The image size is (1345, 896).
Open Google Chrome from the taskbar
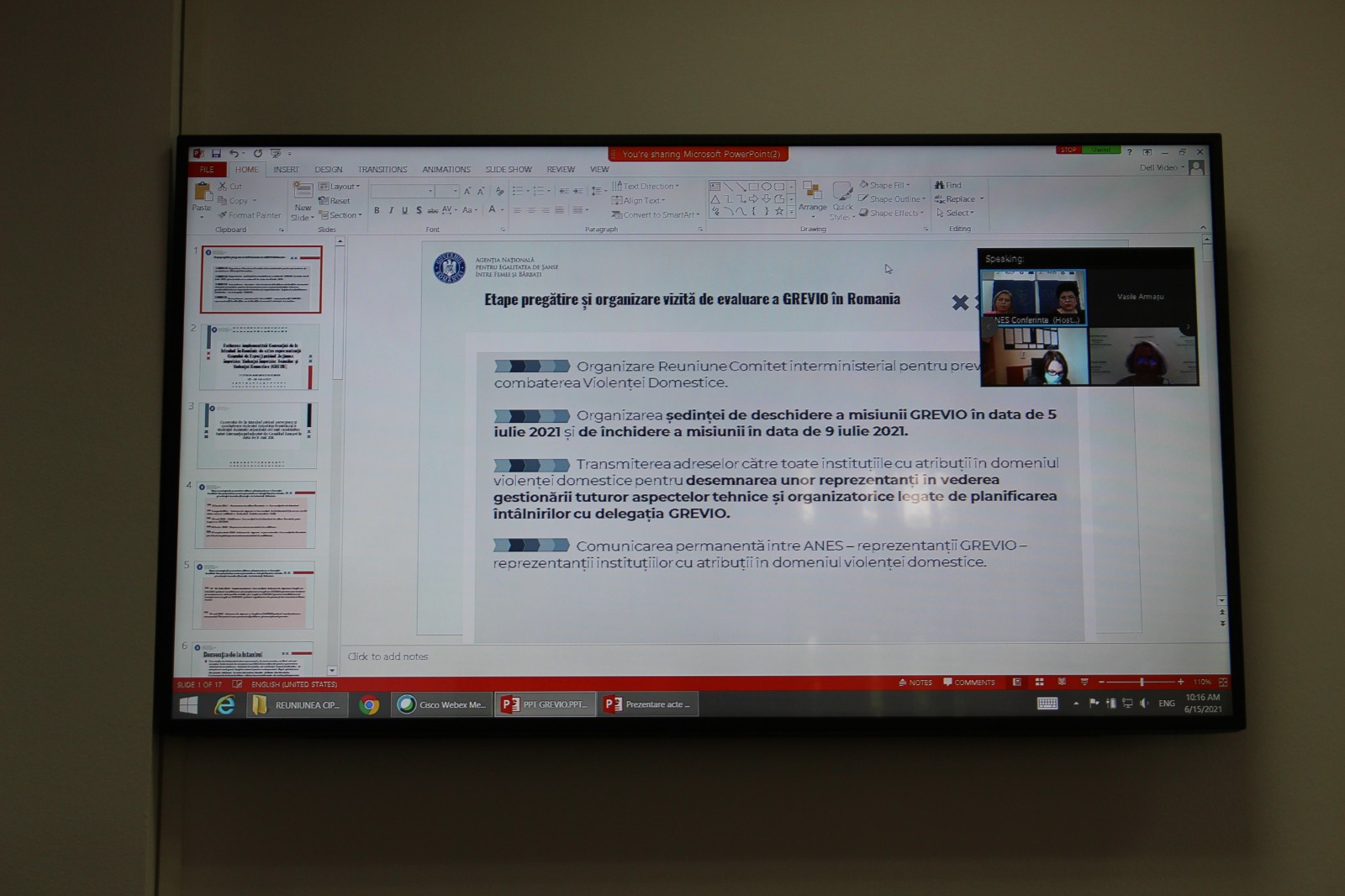click(369, 704)
